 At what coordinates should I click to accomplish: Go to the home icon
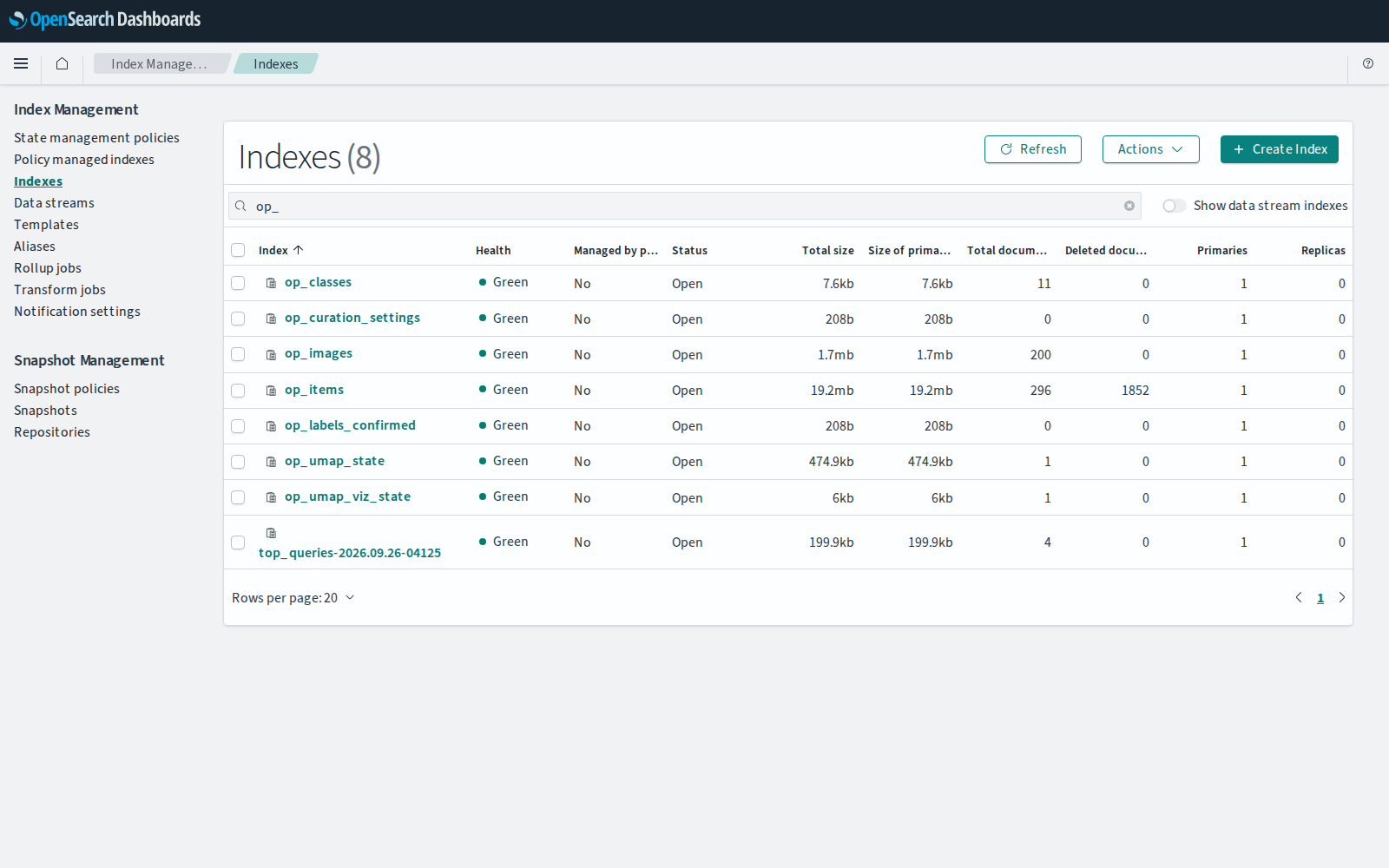(62, 63)
